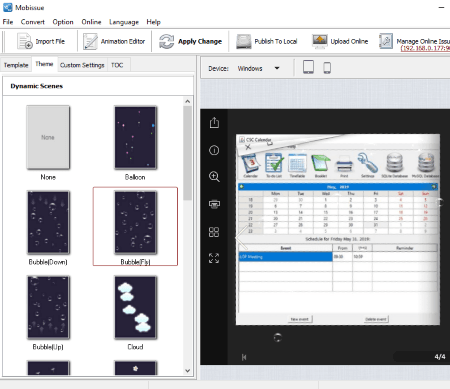Click the print icon in preview sidebar
450x389 pixels.
point(214,204)
